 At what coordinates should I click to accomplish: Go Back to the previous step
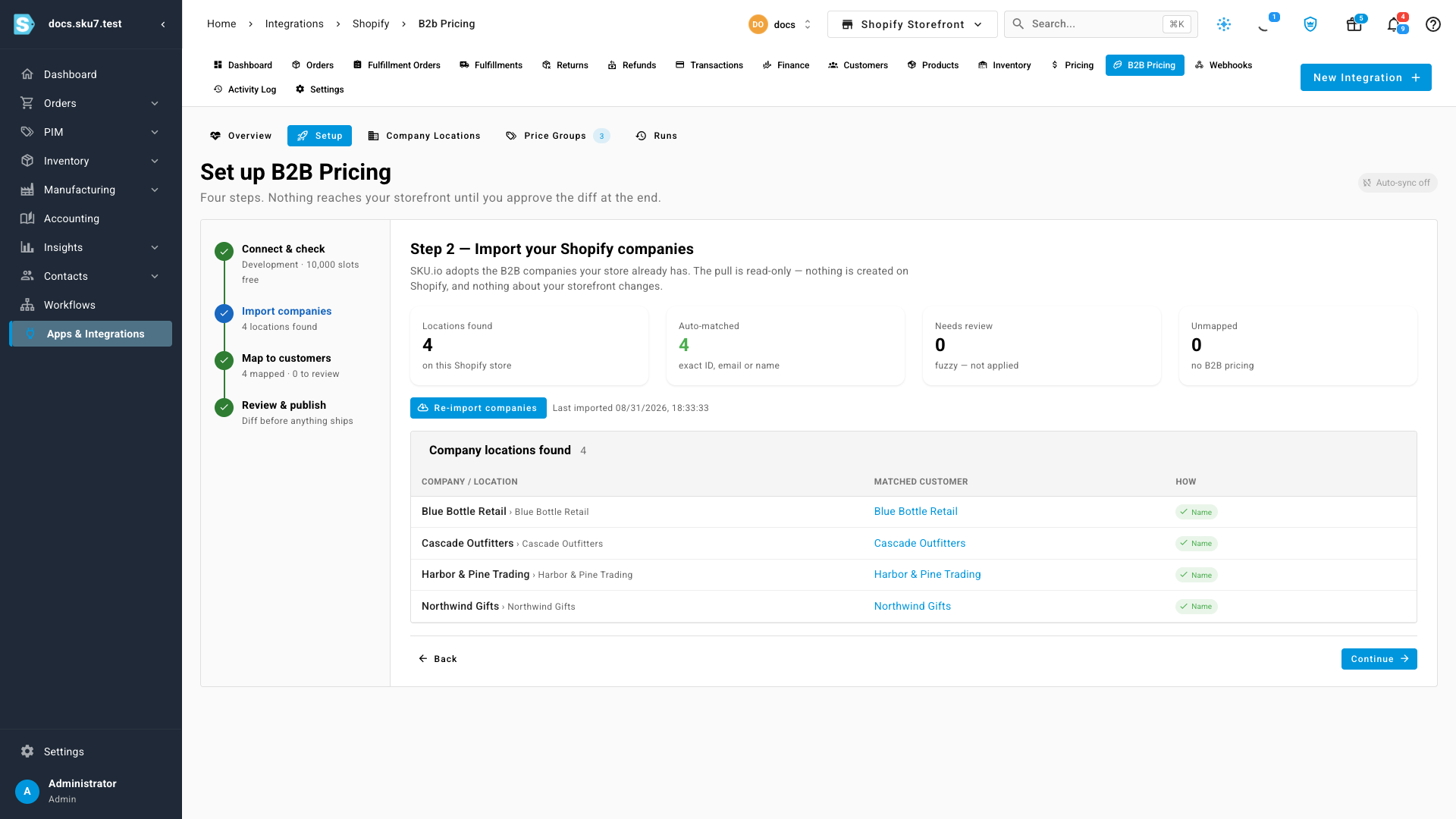tap(438, 659)
